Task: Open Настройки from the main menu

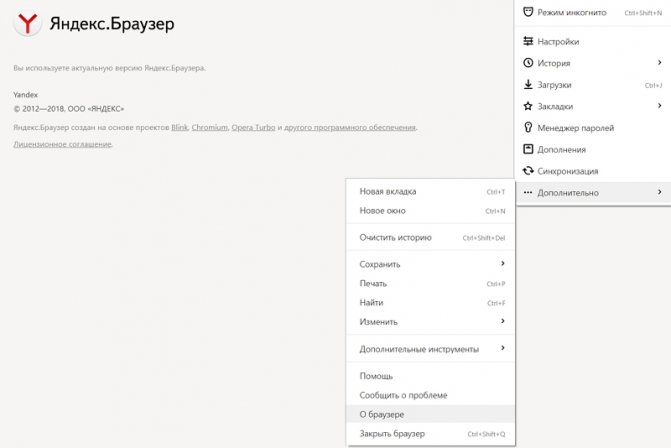Action: pyautogui.click(x=593, y=42)
